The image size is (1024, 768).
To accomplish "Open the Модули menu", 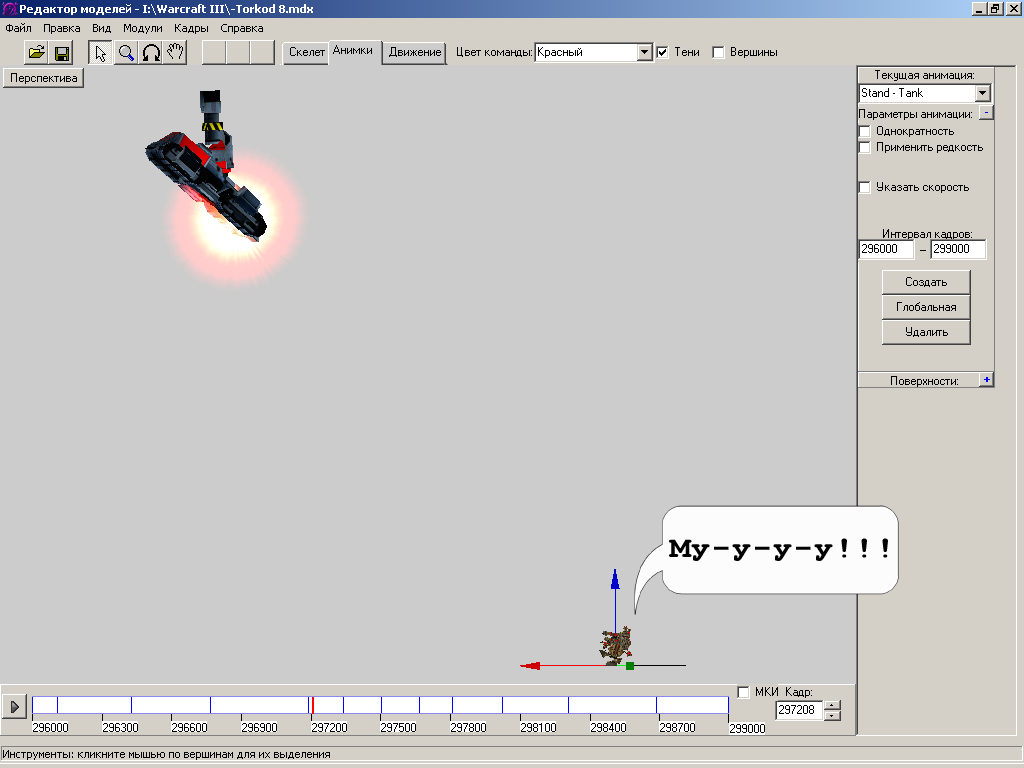I will click(142, 28).
